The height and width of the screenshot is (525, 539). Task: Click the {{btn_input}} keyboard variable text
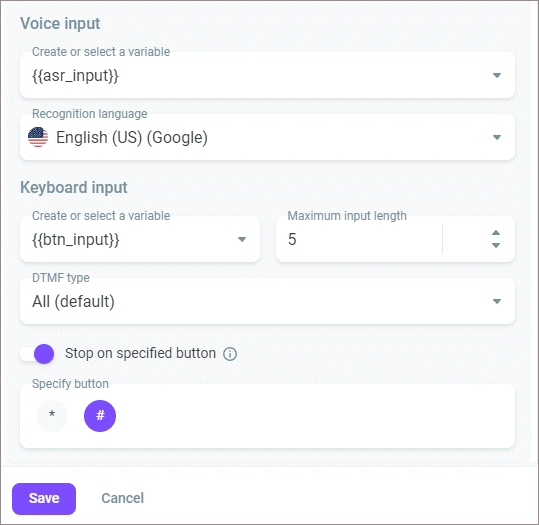coord(76,240)
